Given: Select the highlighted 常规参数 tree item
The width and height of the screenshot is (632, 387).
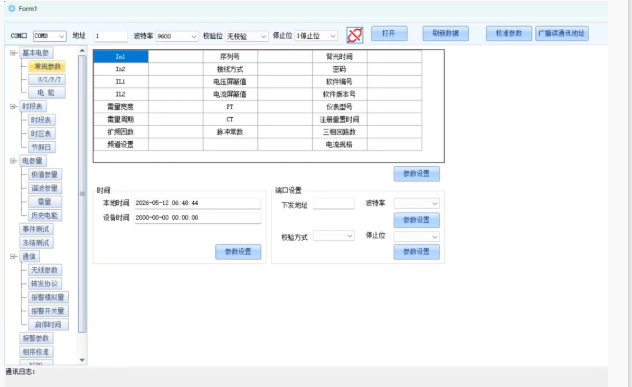Looking at the screenshot, I should tap(47, 67).
